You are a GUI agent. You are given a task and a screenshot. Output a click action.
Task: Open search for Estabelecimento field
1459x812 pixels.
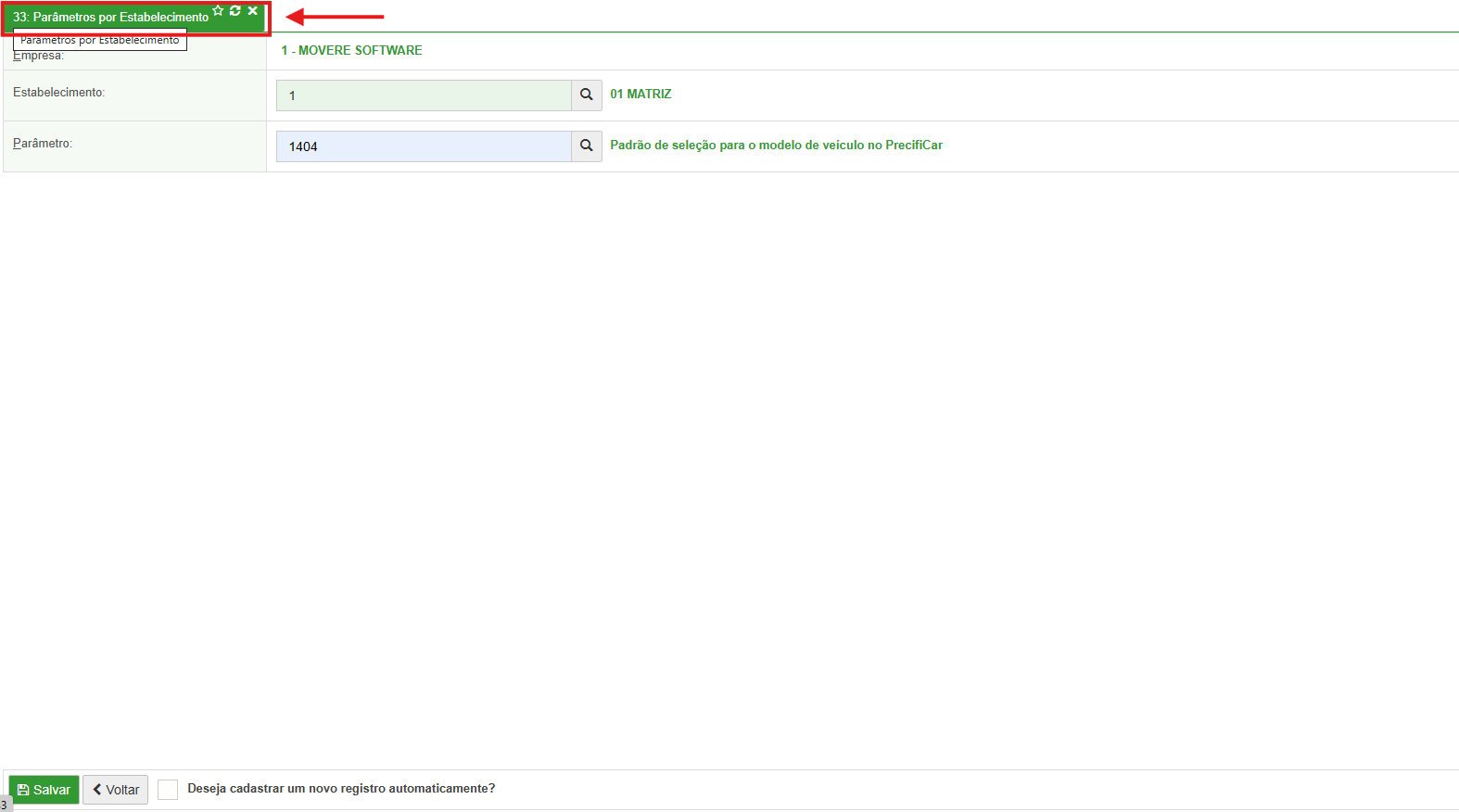(587, 95)
